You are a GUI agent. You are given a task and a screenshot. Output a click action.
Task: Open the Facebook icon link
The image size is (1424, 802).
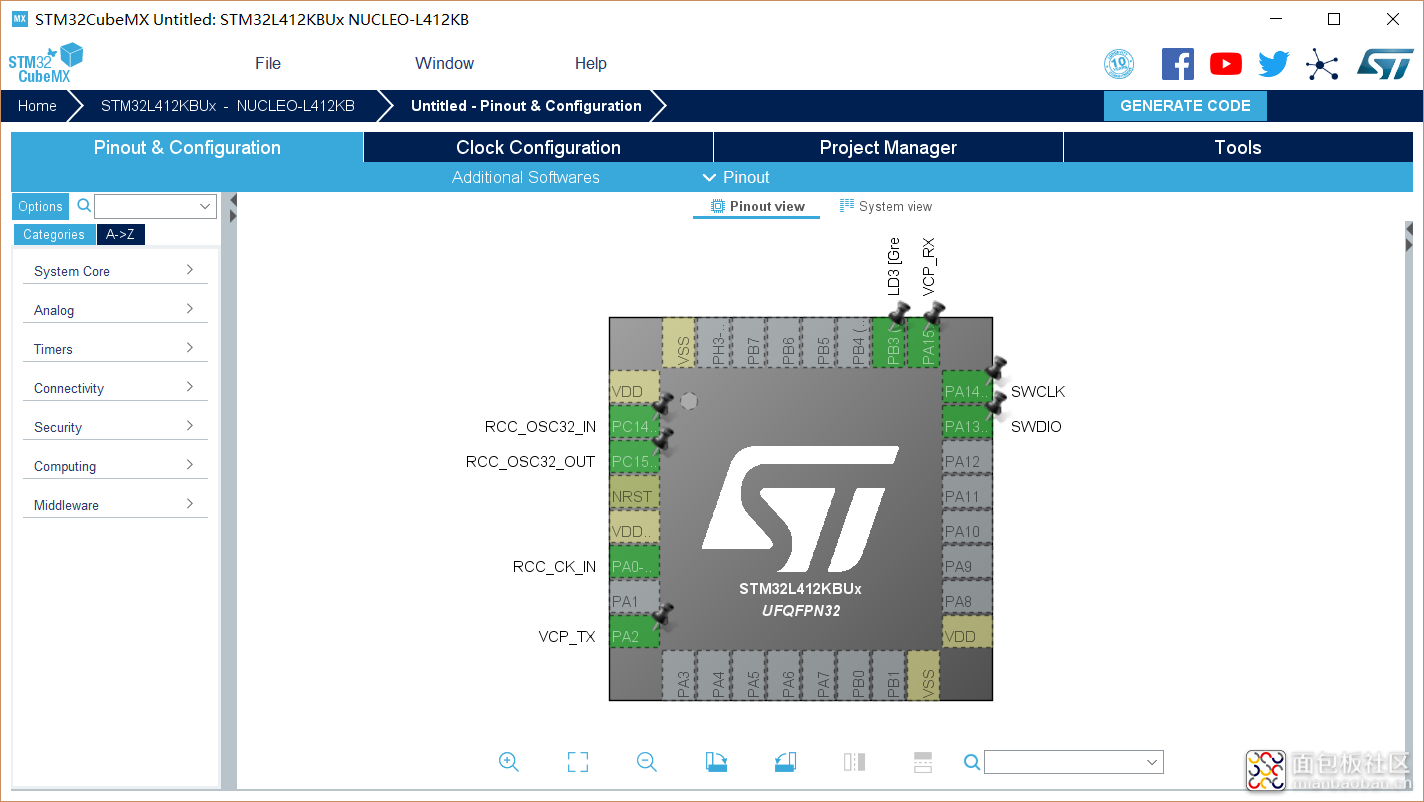[x=1178, y=64]
